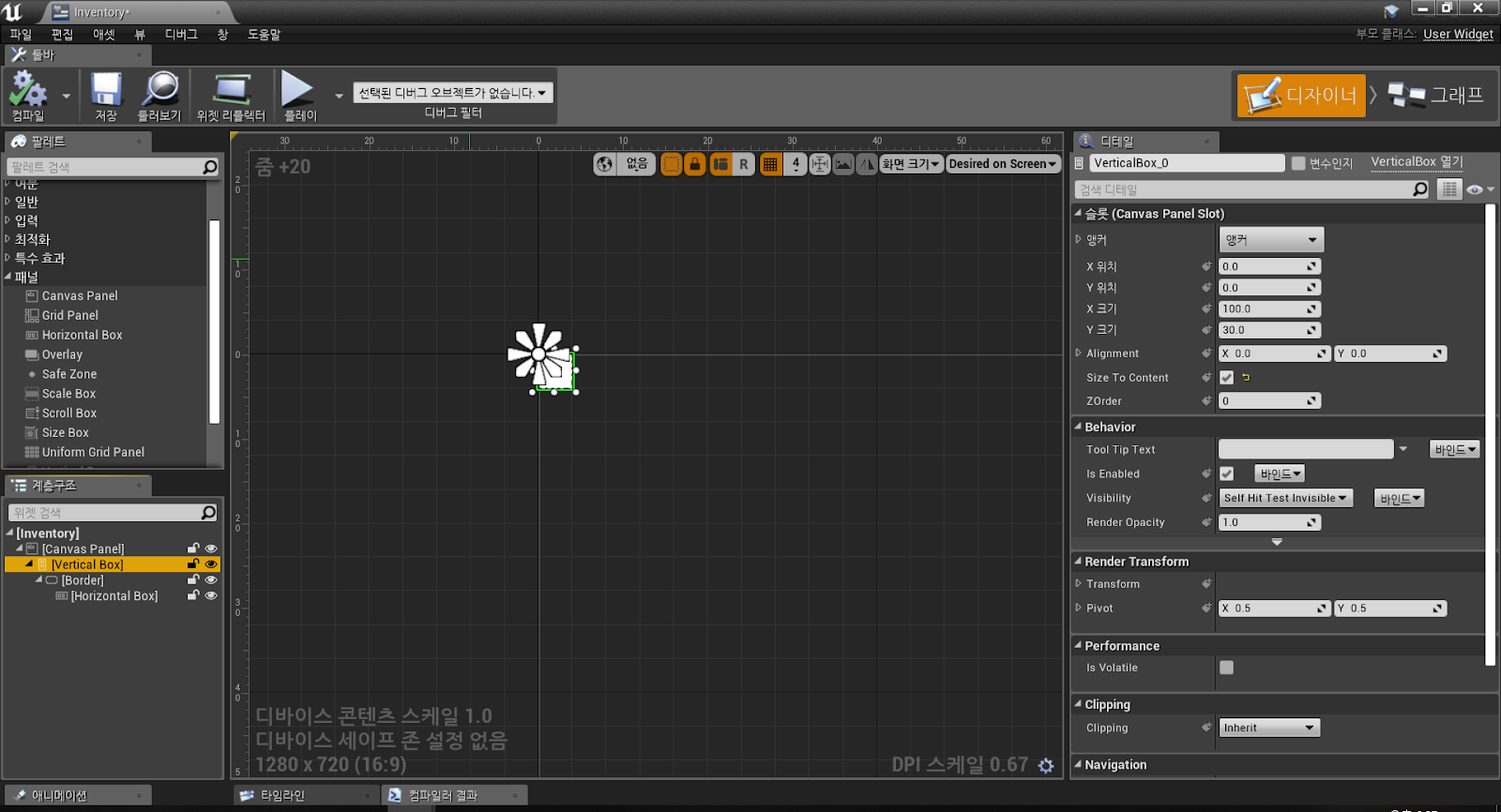Viewport: 1501px width, 812px height.
Task: Click 바인드 button for Tool Tip Text
Action: click(x=1454, y=450)
